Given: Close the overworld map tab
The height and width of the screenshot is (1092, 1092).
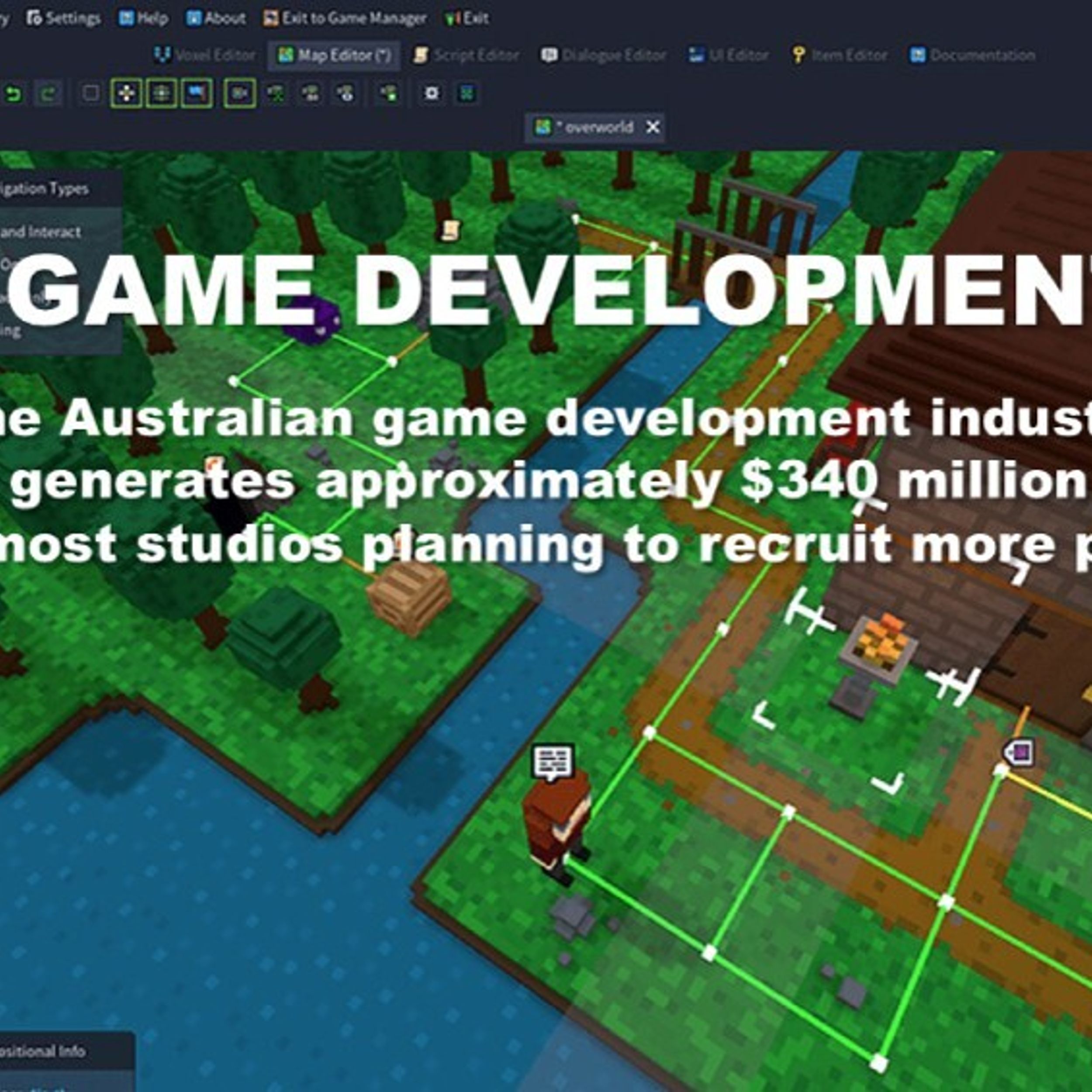Looking at the screenshot, I should coord(653,127).
